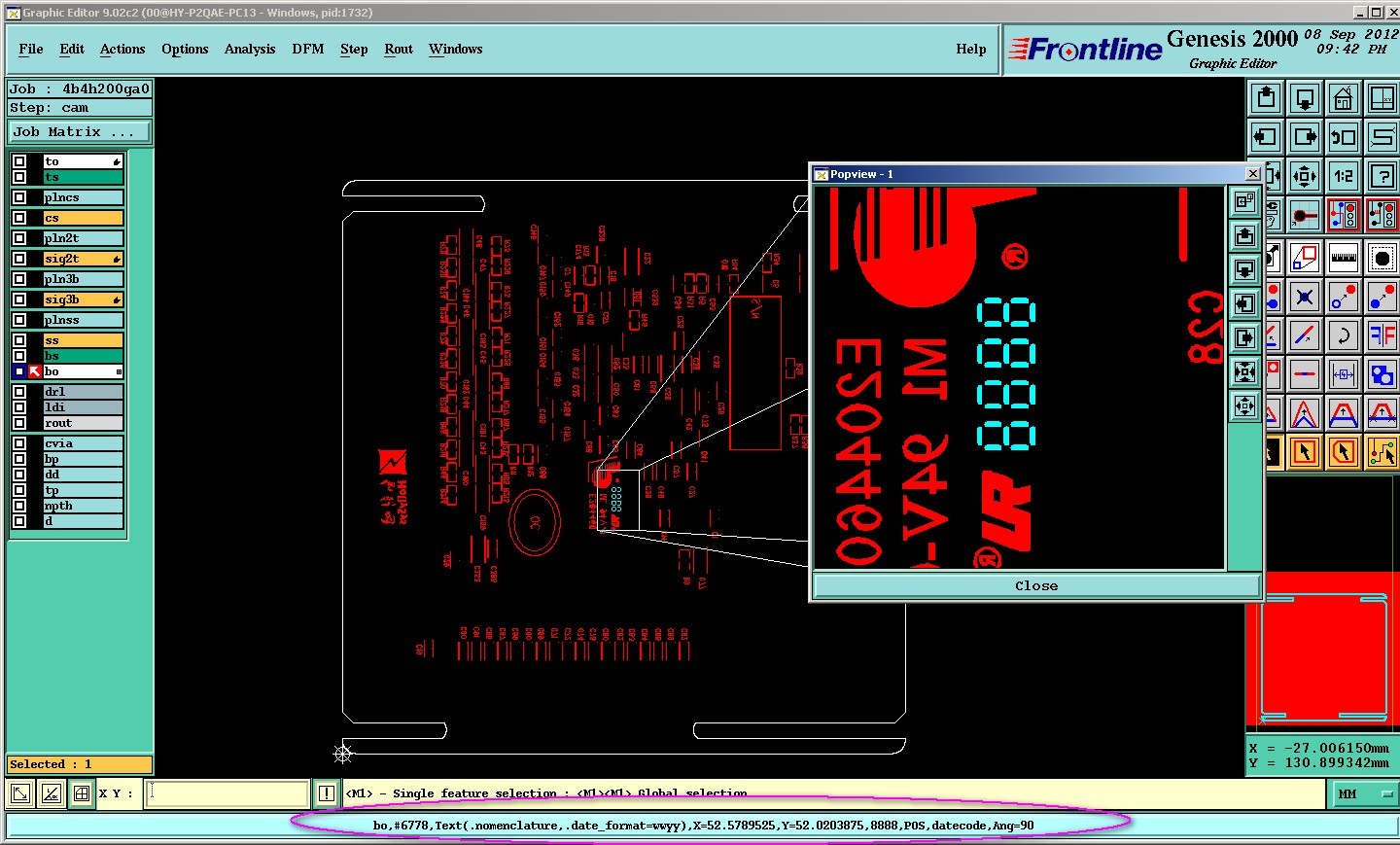This screenshot has width=1400, height=845.
Task: Toggle checkbox for layer sig3b
Action: 19,299
